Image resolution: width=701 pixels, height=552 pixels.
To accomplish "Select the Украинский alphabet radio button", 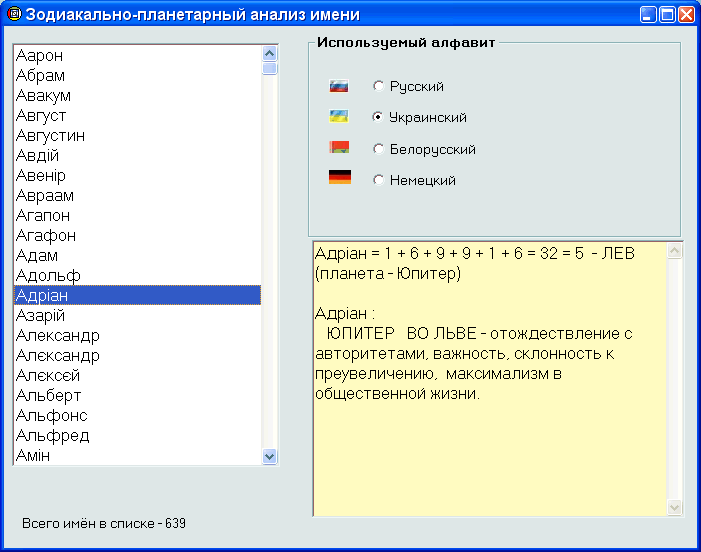I will pyautogui.click(x=378, y=117).
